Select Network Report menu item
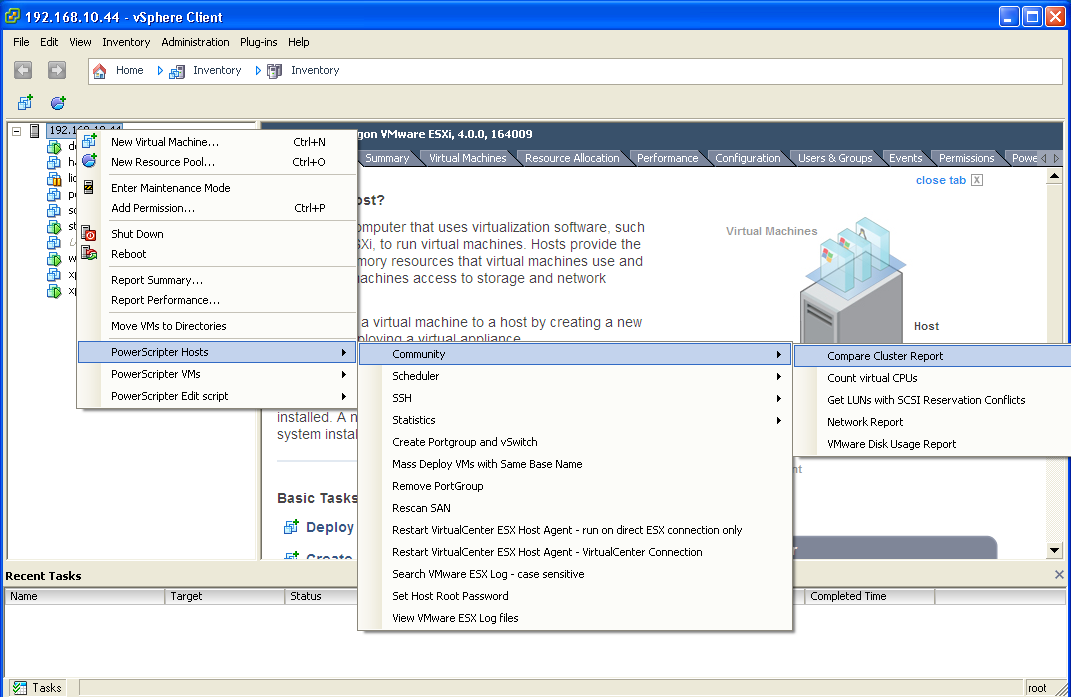The height and width of the screenshot is (697, 1071). (x=932, y=422)
